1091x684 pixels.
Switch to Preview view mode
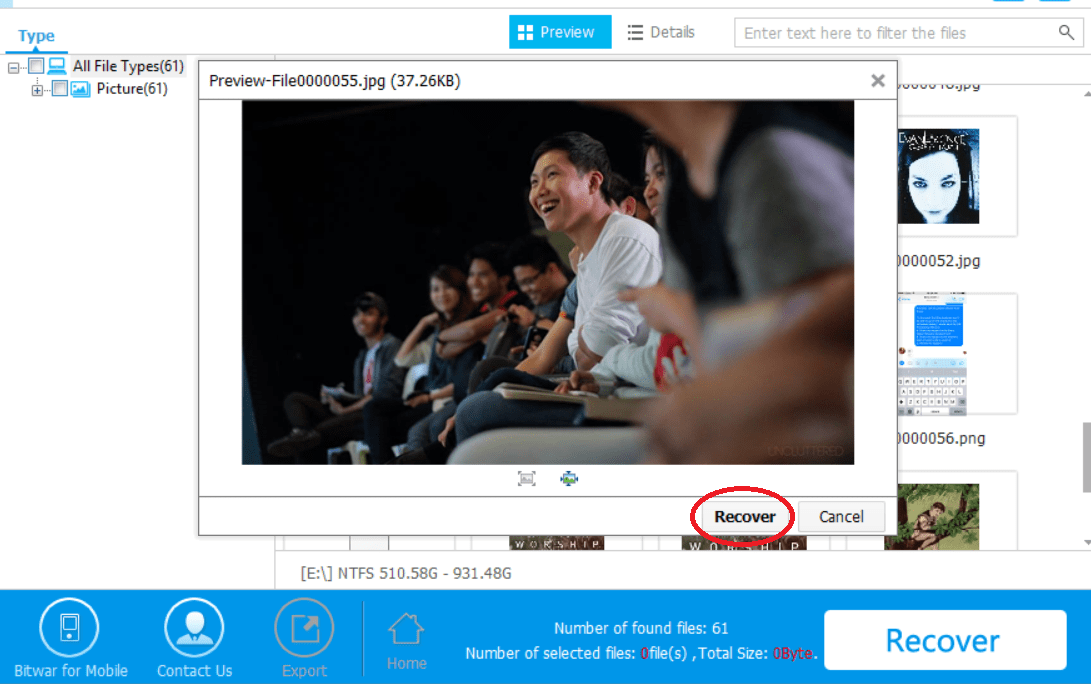pos(556,32)
